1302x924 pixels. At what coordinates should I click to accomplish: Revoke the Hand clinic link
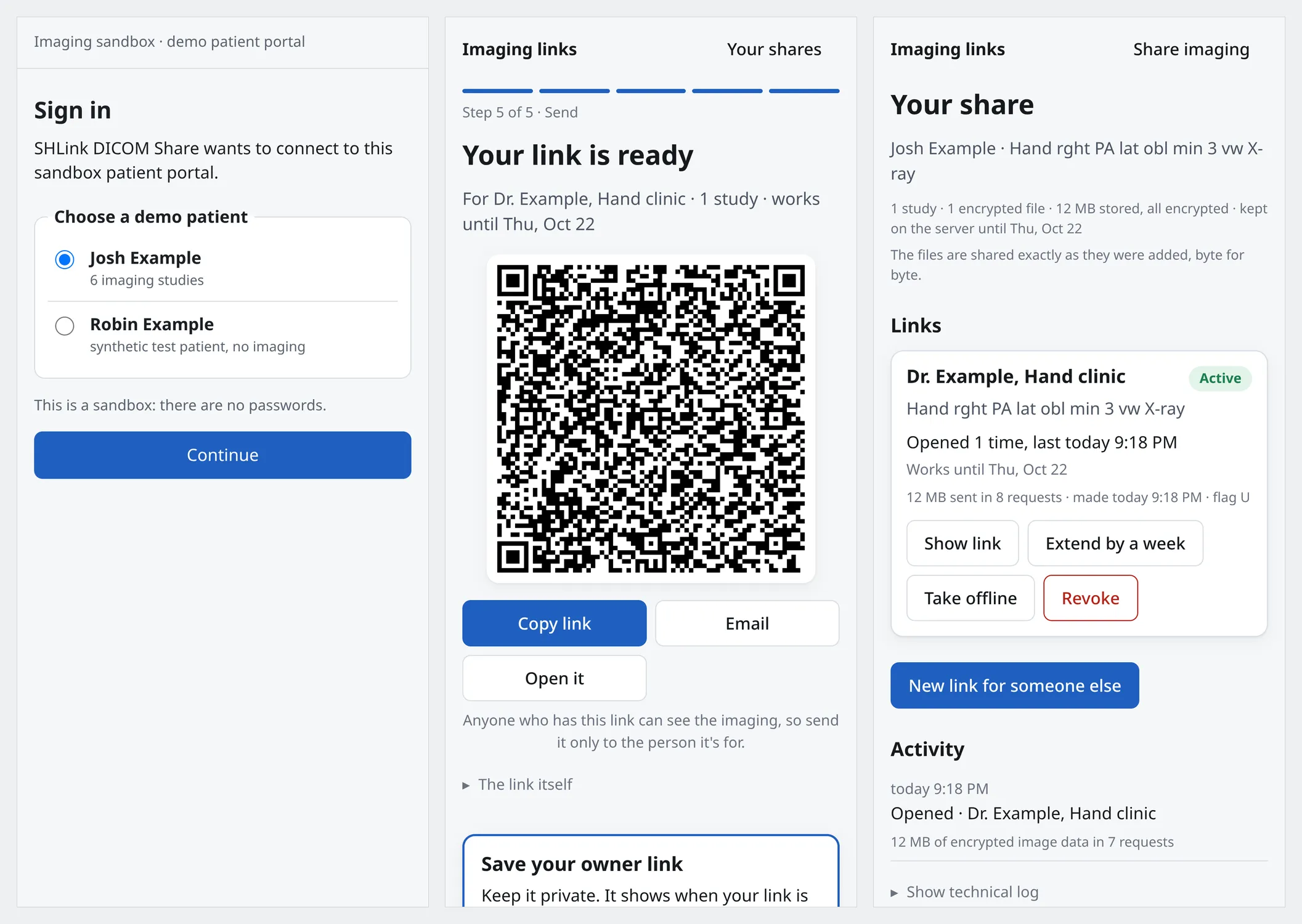click(x=1091, y=598)
